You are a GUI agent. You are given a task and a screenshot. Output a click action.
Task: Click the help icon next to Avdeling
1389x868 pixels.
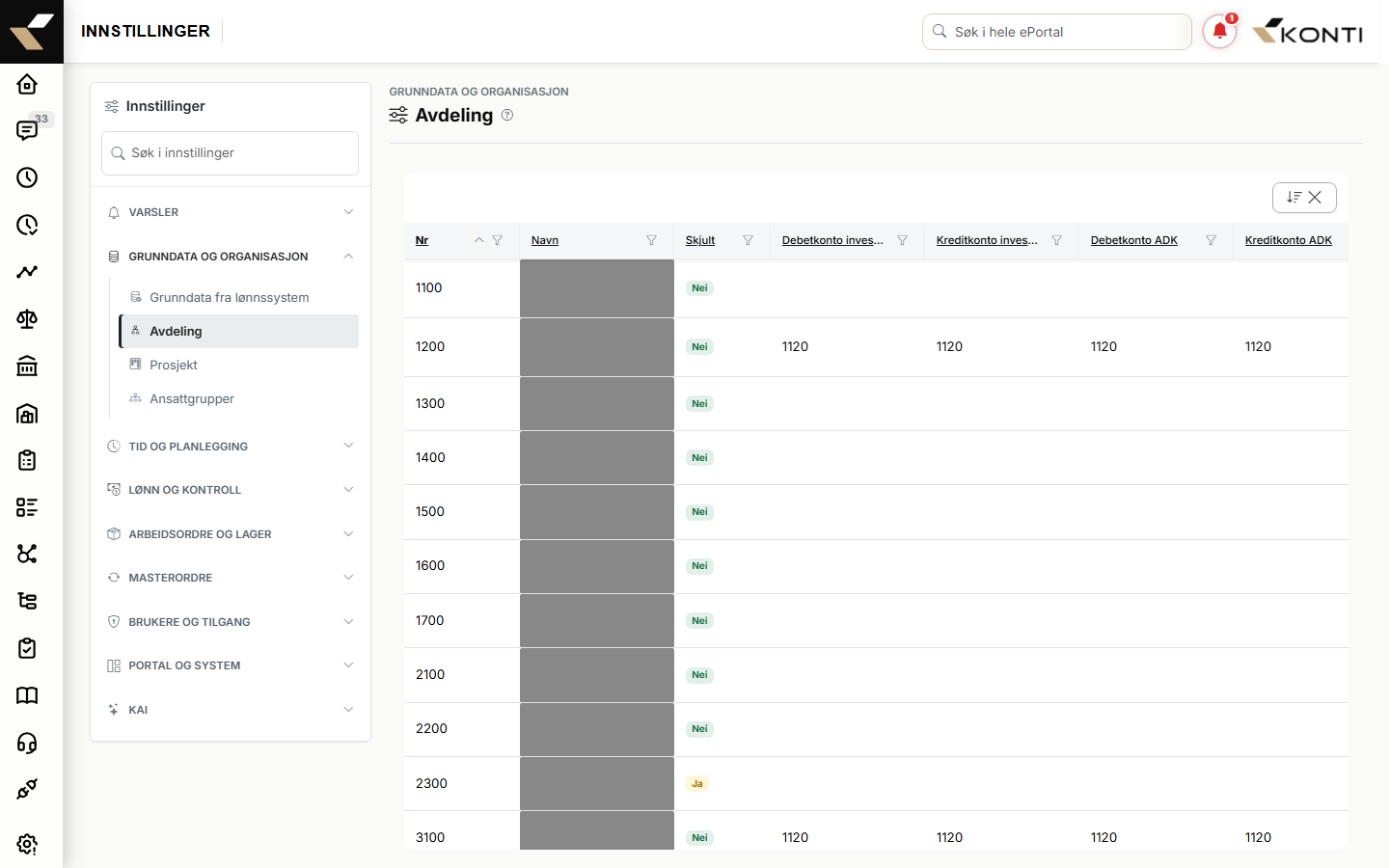(507, 115)
